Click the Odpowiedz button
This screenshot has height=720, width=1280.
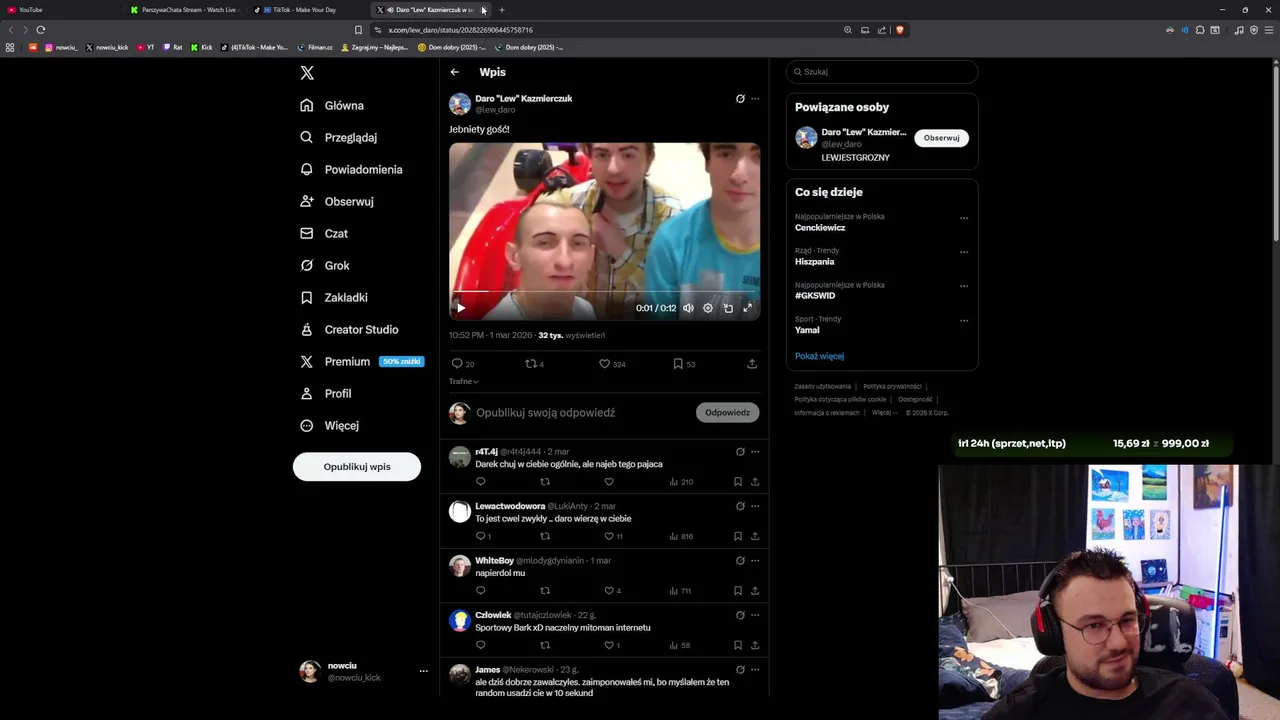(x=727, y=412)
